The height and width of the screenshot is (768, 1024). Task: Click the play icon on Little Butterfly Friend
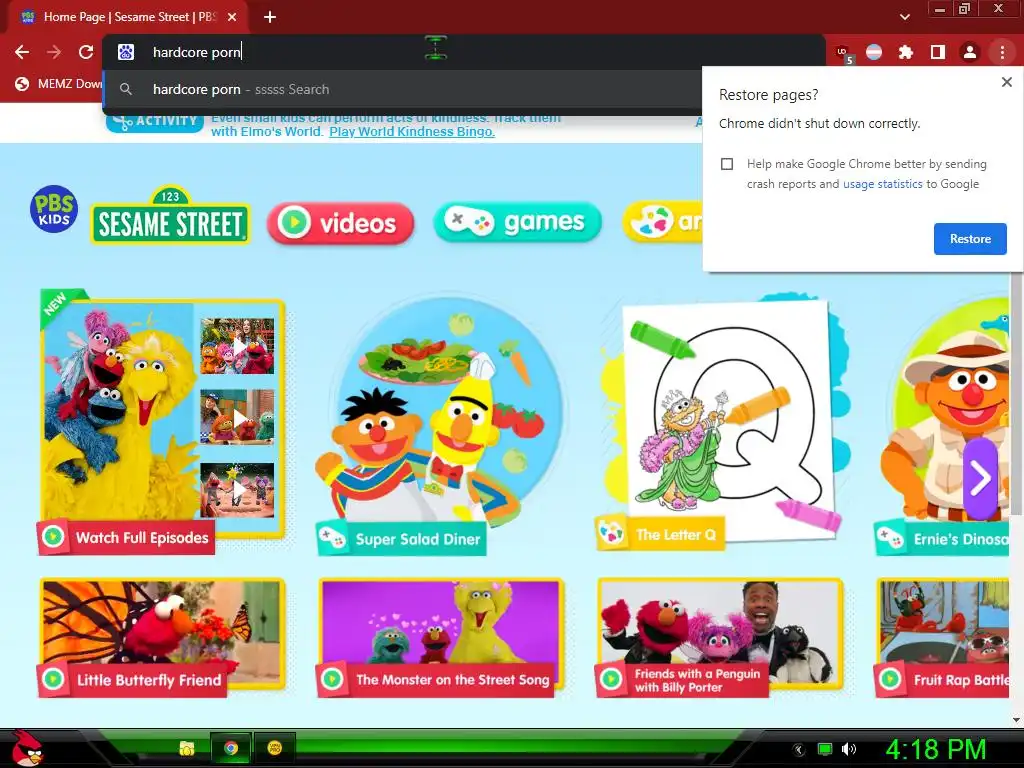click(53, 679)
